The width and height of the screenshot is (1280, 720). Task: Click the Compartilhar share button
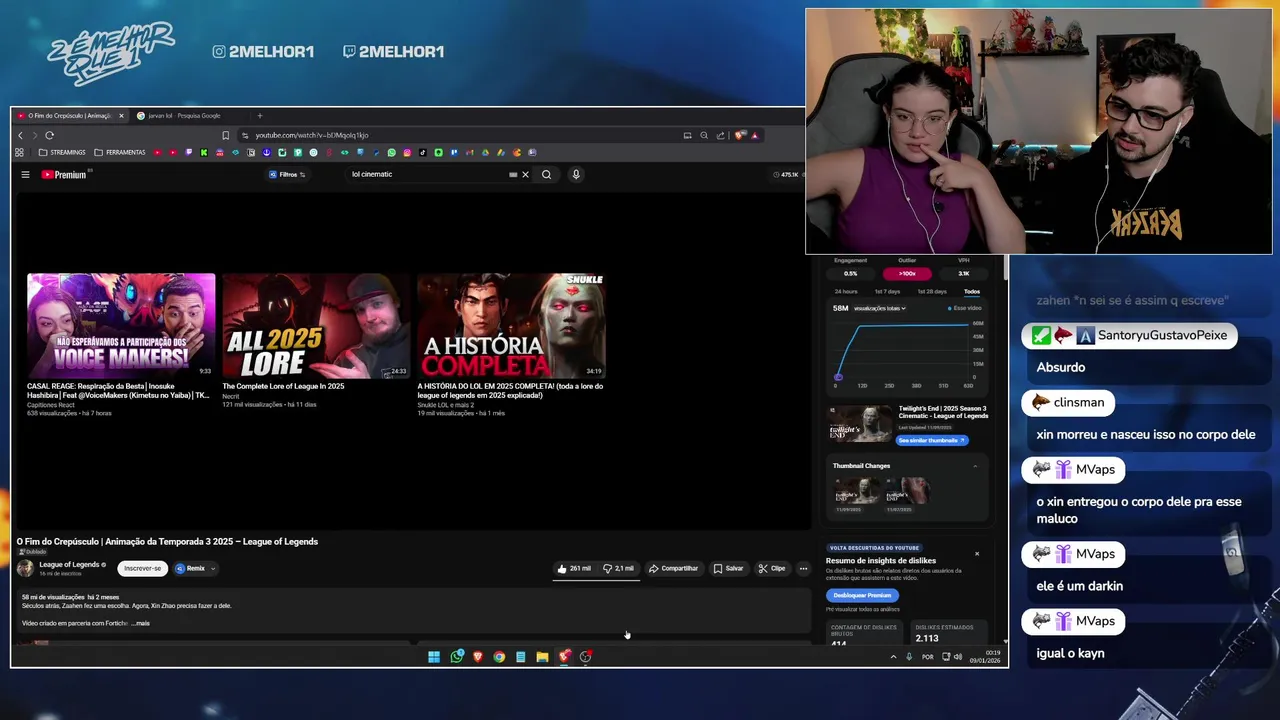pos(673,568)
